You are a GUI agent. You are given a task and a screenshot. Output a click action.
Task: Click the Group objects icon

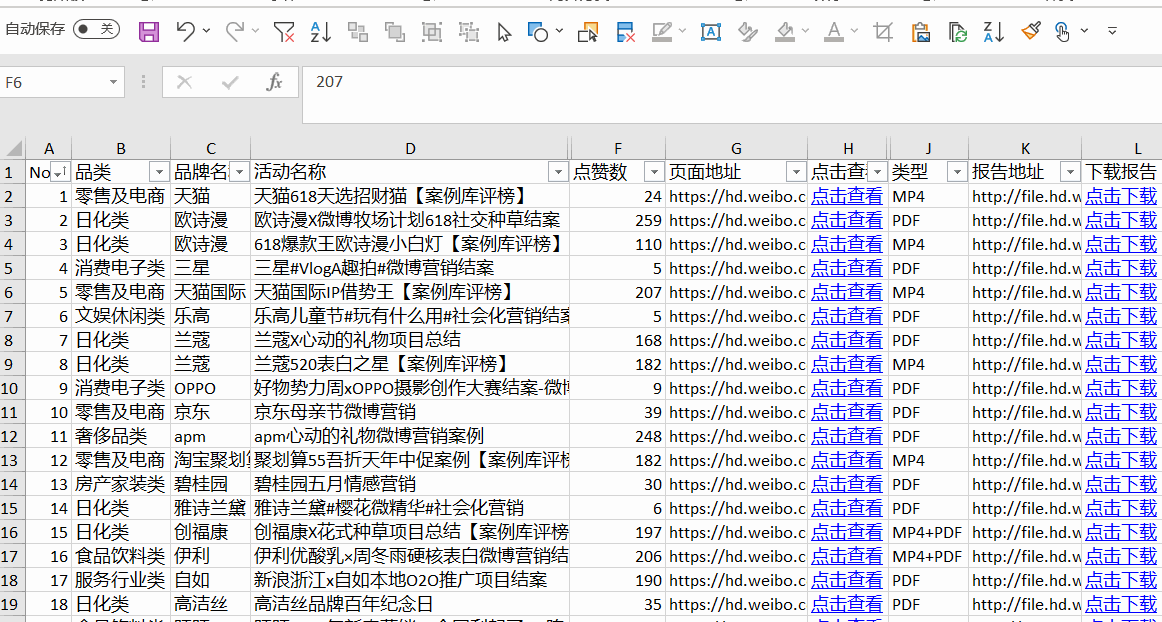[431, 31]
